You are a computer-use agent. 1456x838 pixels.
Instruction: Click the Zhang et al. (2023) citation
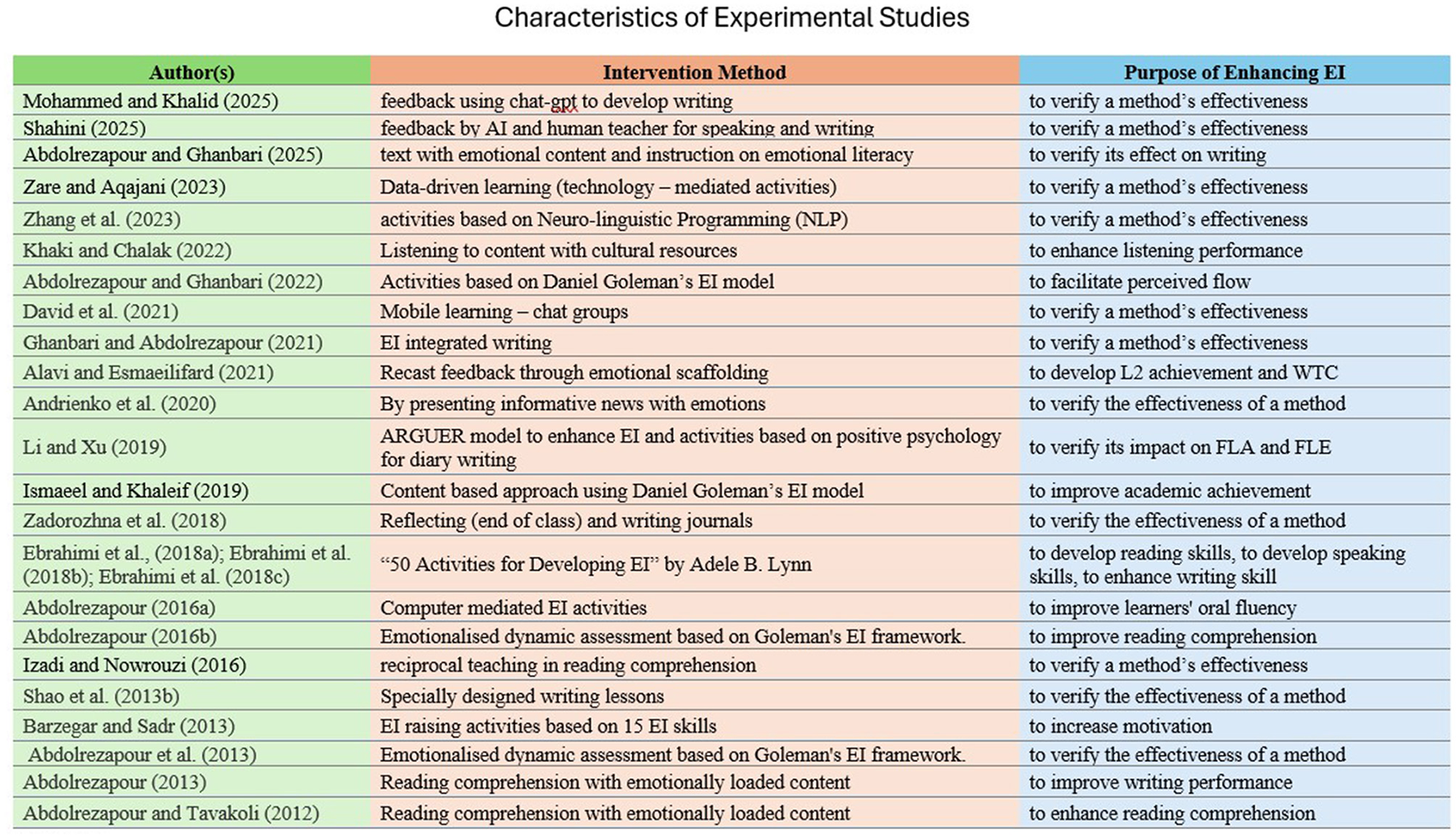102,219
